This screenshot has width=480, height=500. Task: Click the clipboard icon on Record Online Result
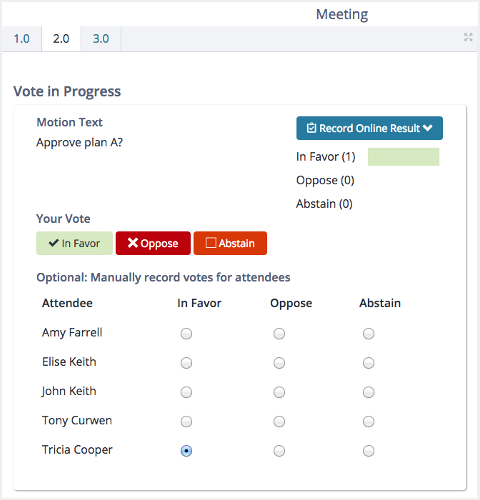pos(311,128)
